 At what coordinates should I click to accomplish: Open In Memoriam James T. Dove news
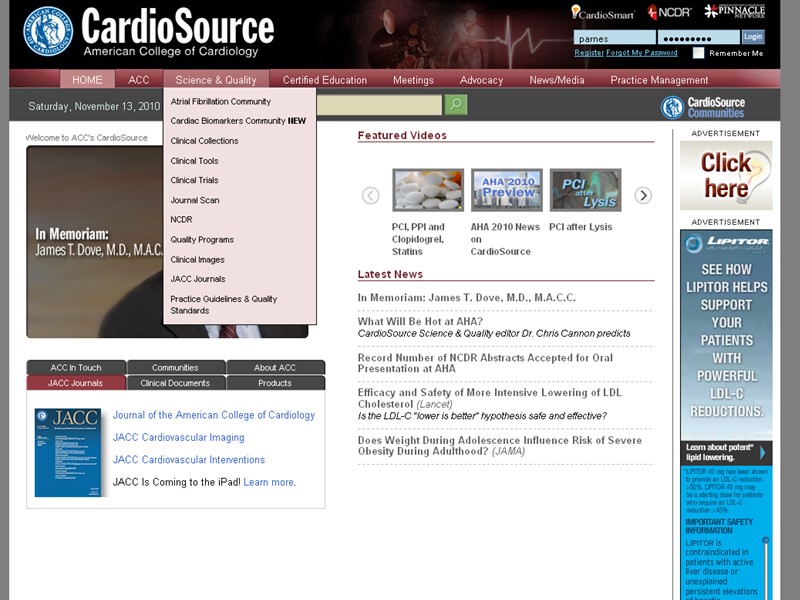pos(466,297)
